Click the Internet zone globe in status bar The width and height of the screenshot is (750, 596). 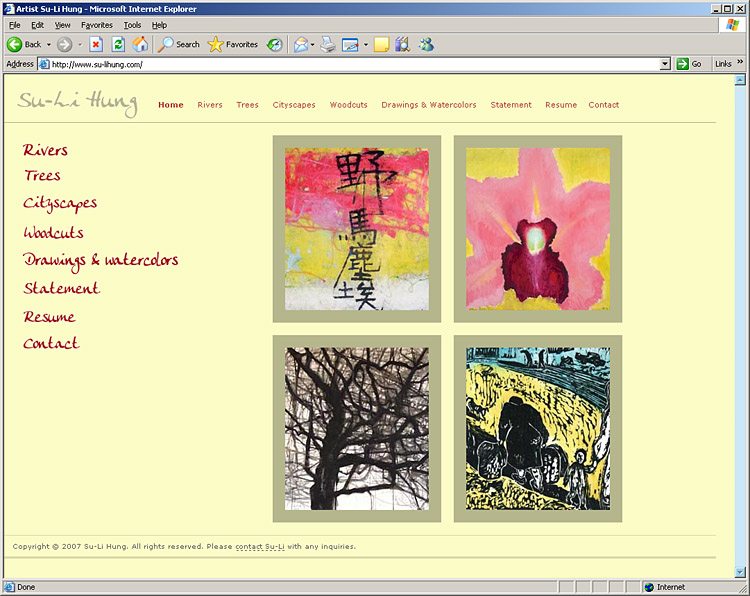point(649,587)
